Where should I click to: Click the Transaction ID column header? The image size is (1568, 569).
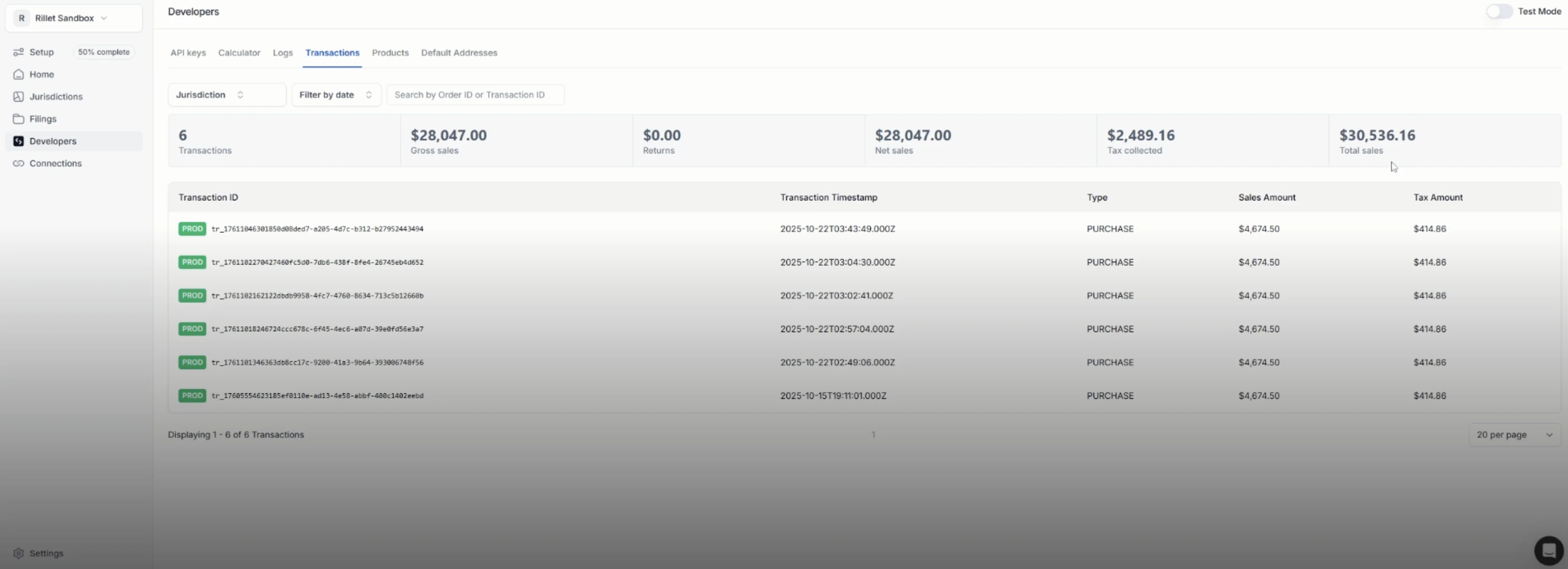tap(208, 198)
